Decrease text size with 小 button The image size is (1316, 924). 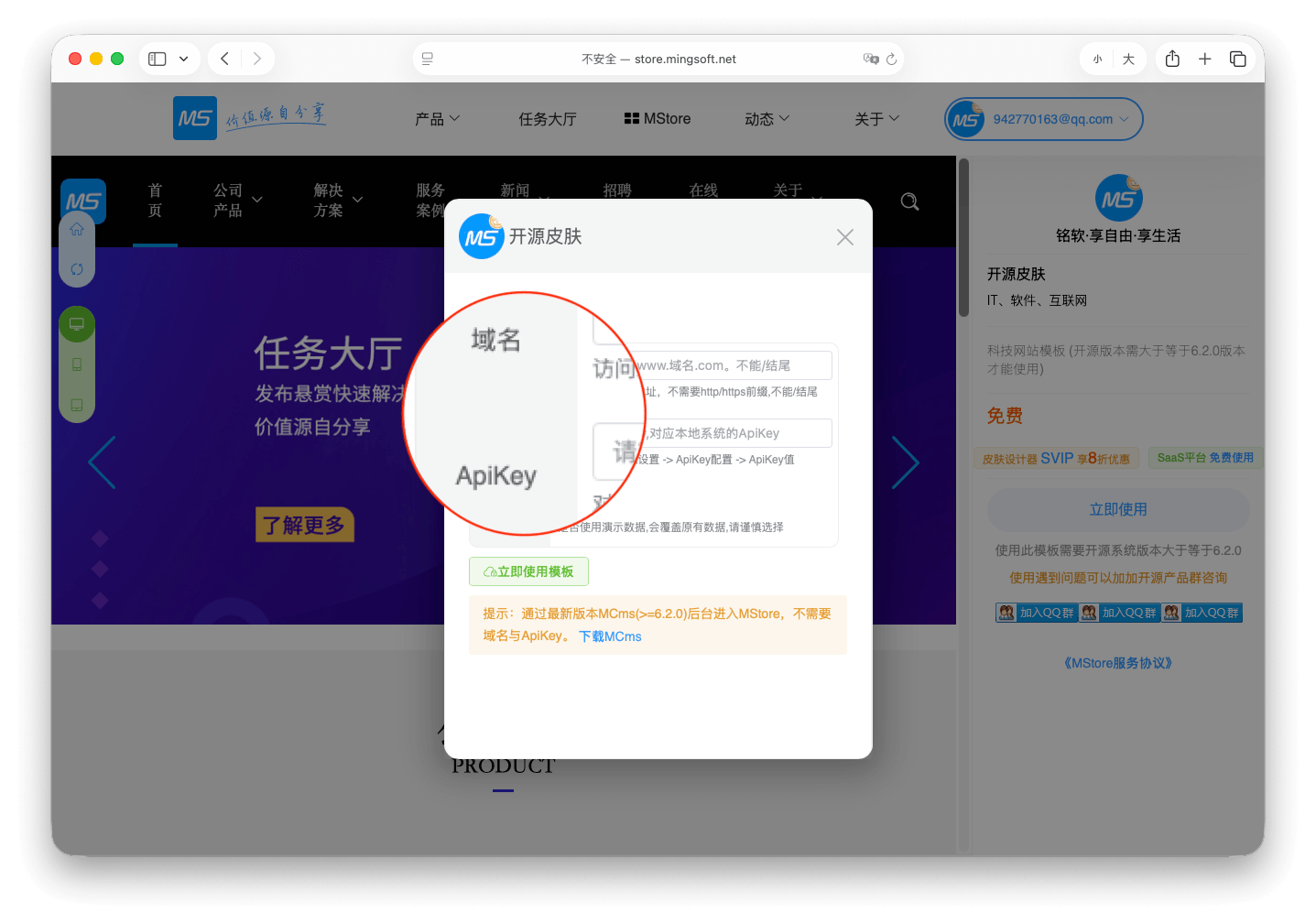1097,59
